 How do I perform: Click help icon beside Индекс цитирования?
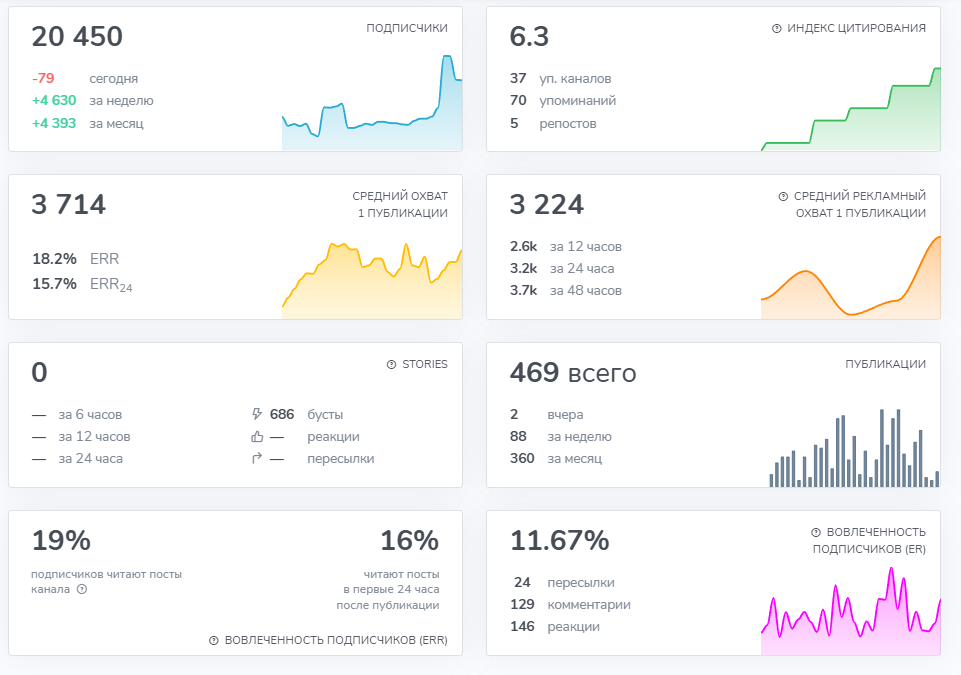pyautogui.click(x=777, y=28)
